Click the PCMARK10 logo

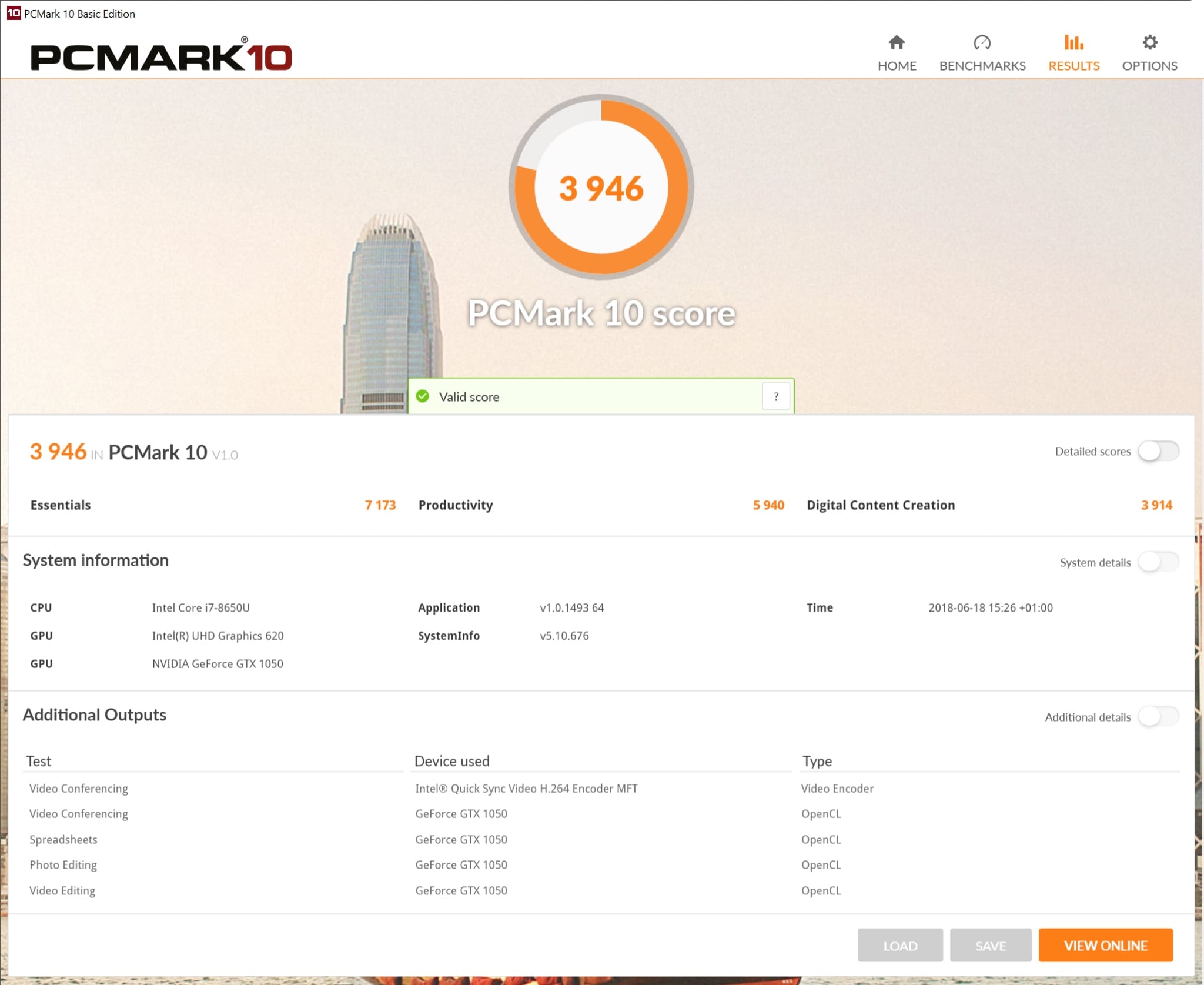[x=161, y=55]
